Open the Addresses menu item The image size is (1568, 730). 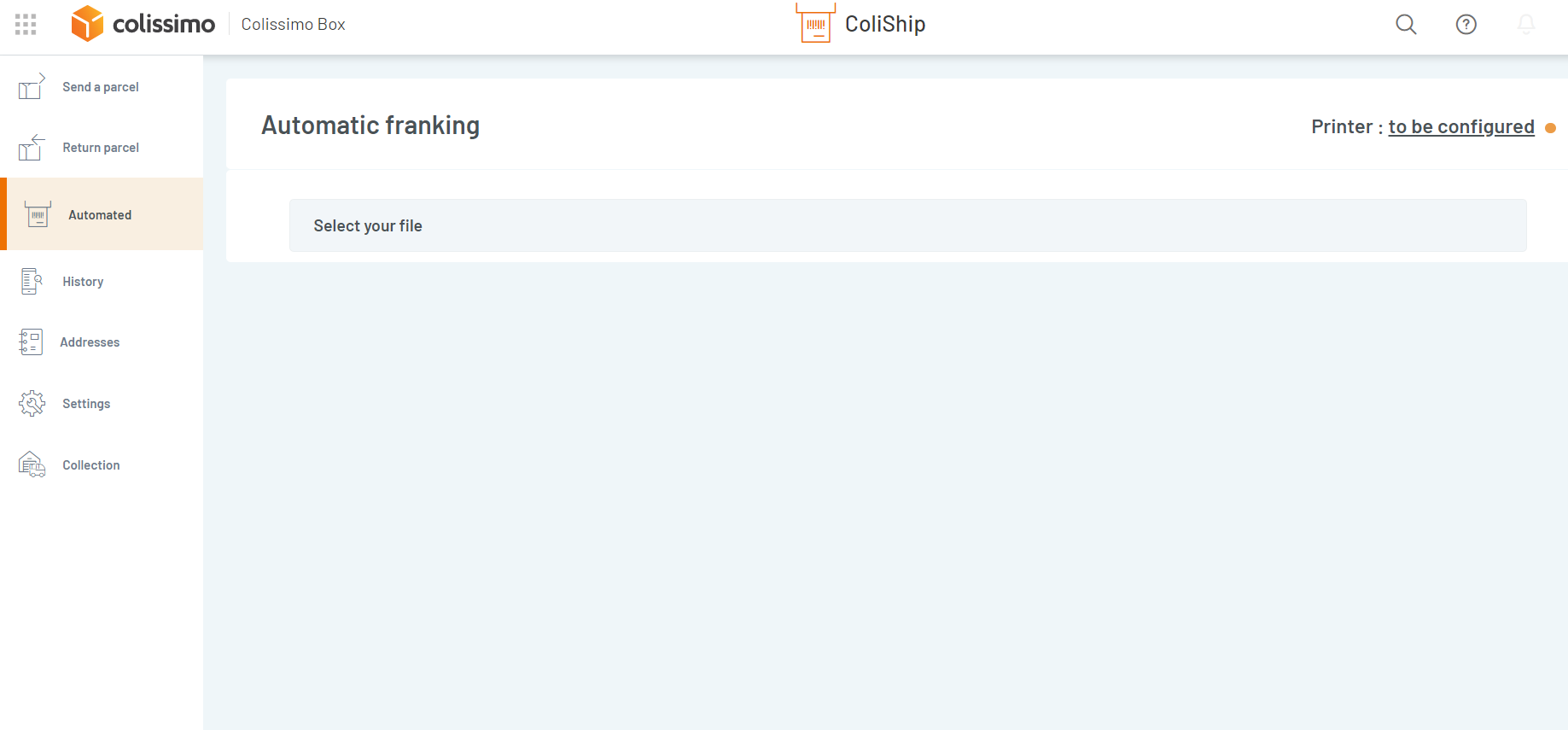pos(90,342)
